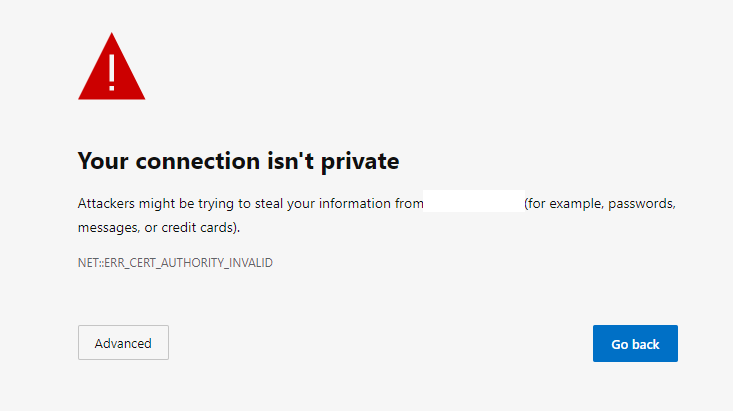Click the "Your connection isn't private" heading
Image resolution: width=733 pixels, height=411 pixels.
point(239,161)
